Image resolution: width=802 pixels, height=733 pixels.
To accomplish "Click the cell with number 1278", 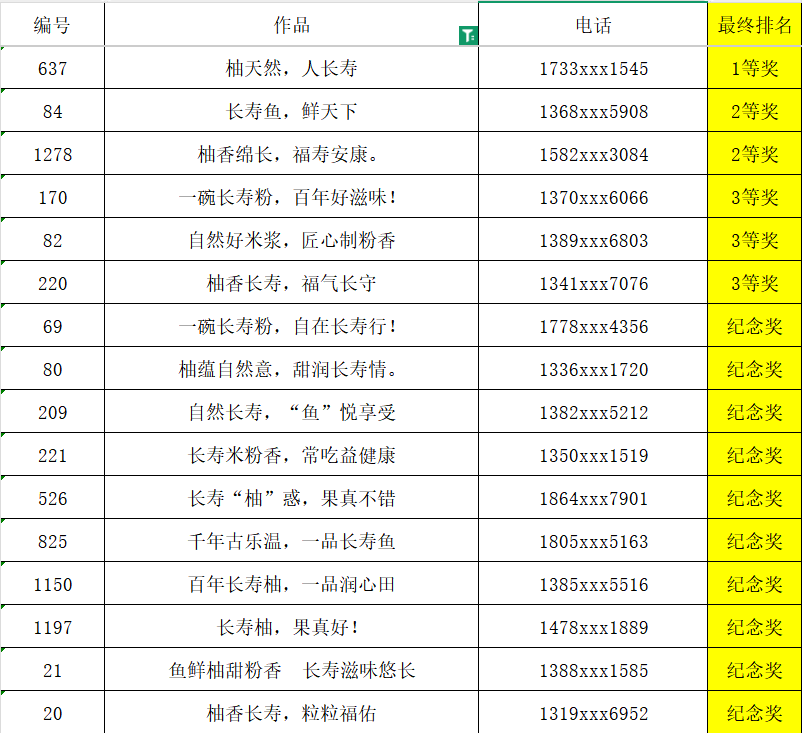I will pyautogui.click(x=52, y=154).
